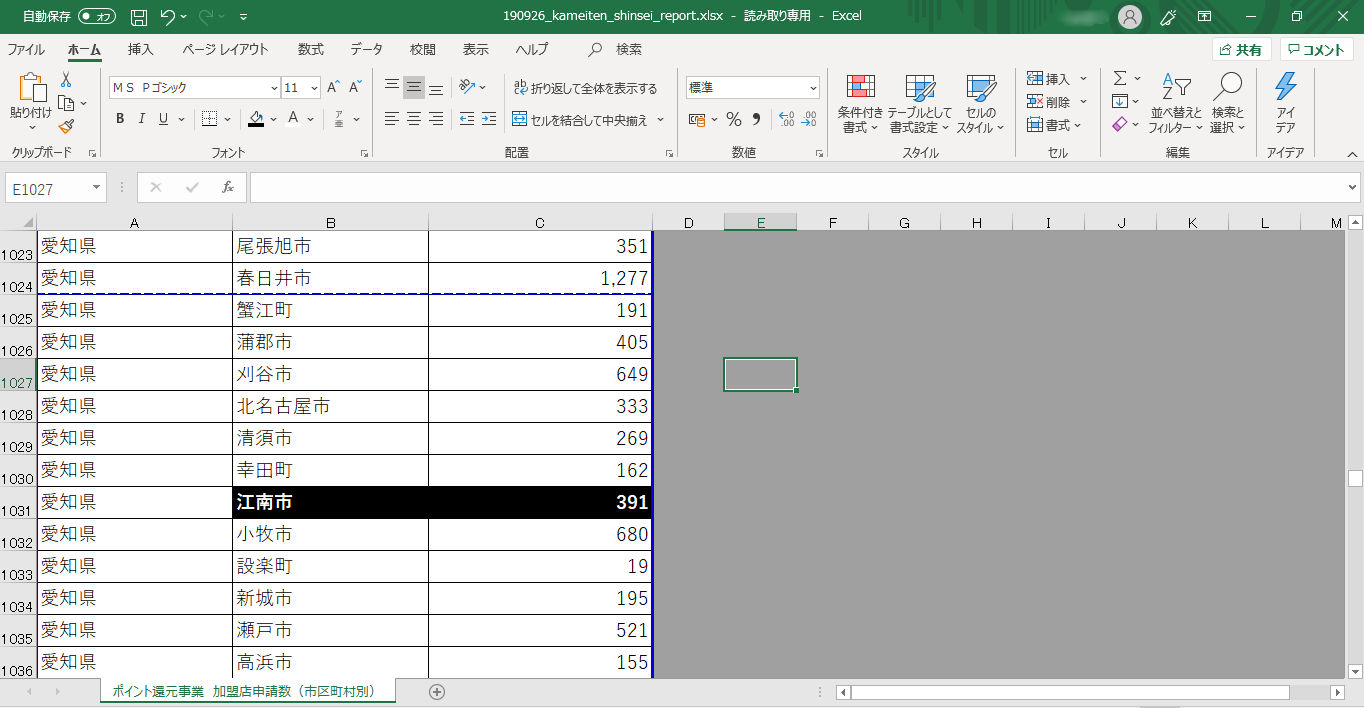The width and height of the screenshot is (1364, 708).
Task: Select the ポイント還元事業 sheet tab
Action: [x=247, y=691]
